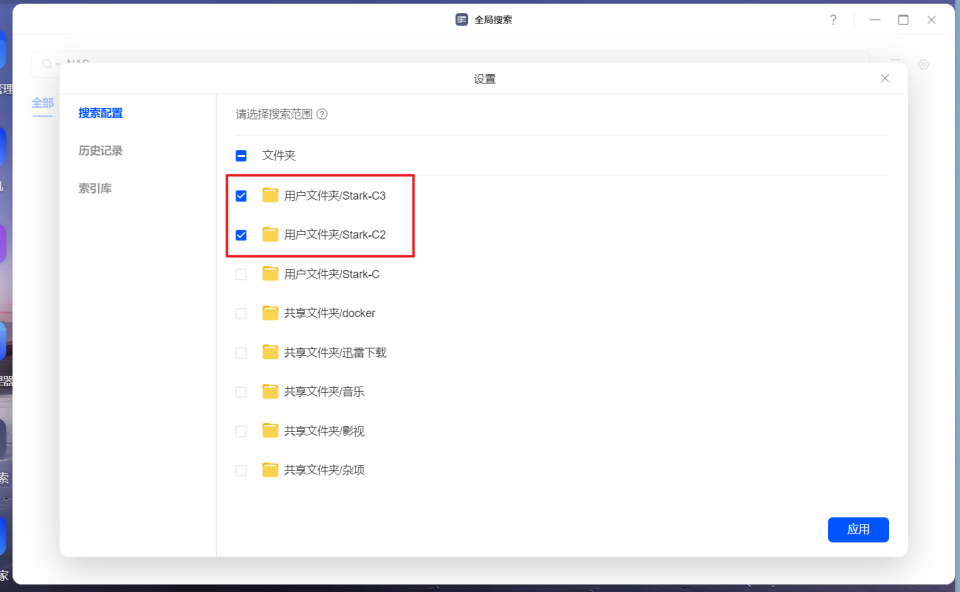Check the 共享文件夹/杂项 checkbox
960x592 pixels.
click(241, 470)
